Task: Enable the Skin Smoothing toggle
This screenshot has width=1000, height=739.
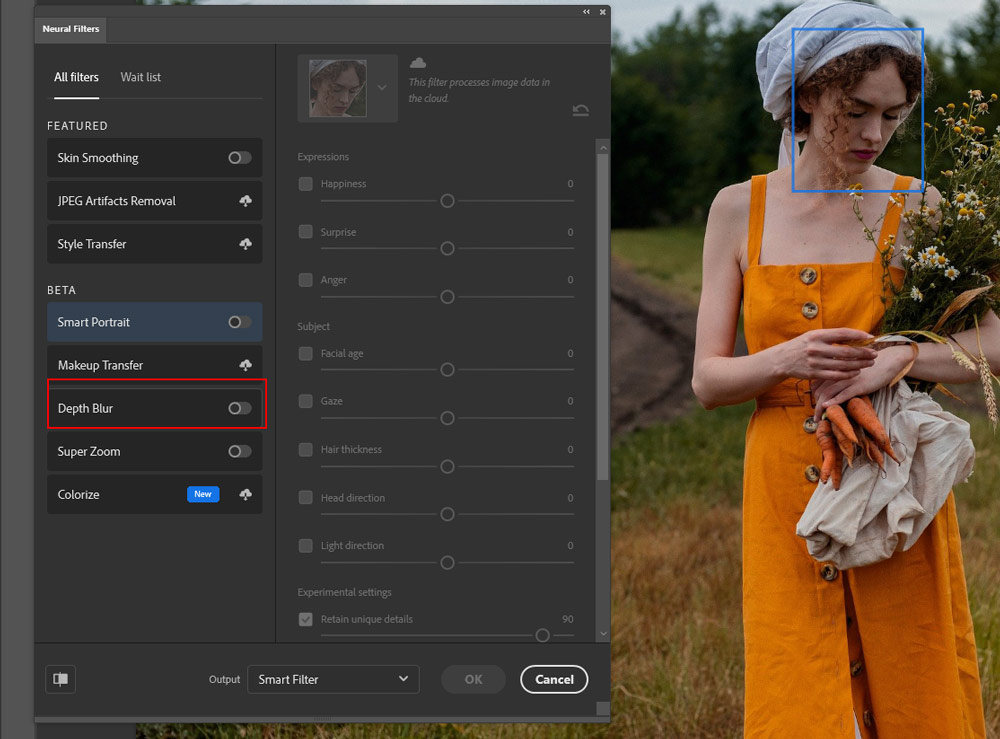Action: 238,157
